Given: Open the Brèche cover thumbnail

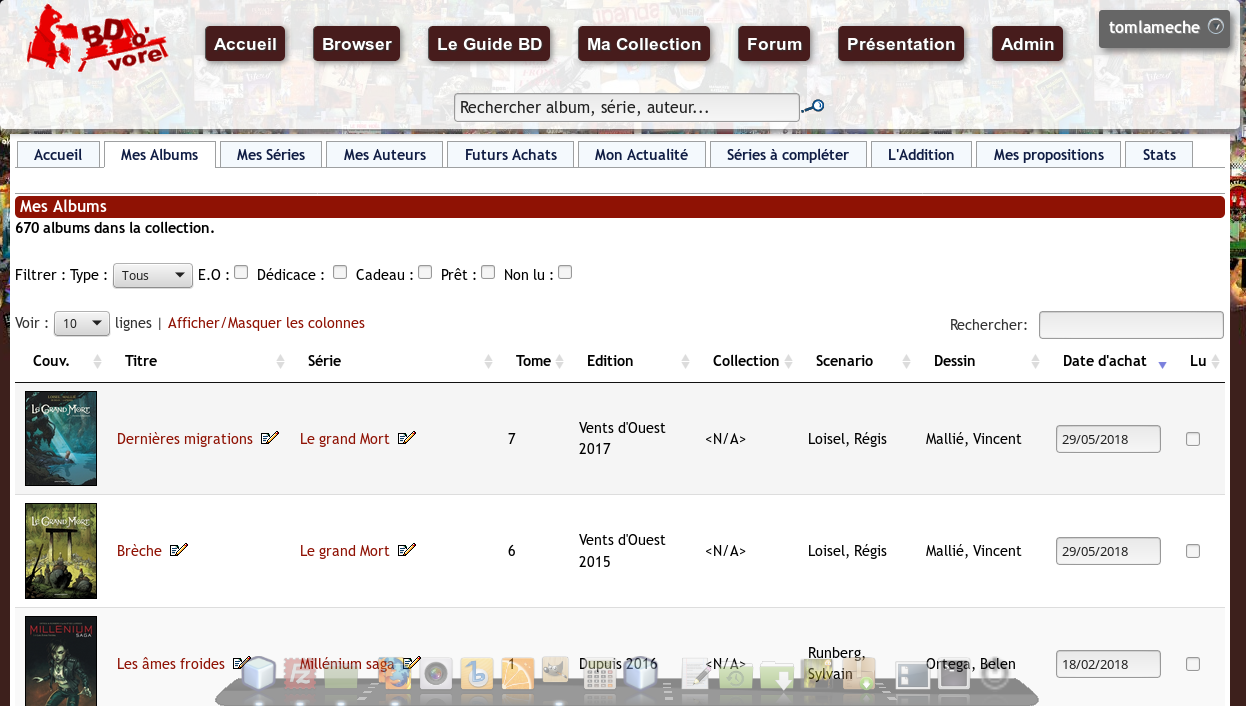Looking at the screenshot, I should 61,551.
